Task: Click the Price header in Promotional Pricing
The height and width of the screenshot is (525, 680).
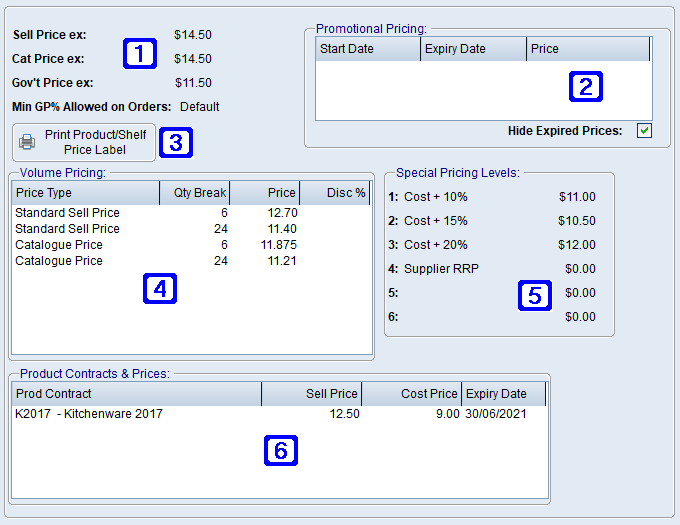Action: coord(588,49)
